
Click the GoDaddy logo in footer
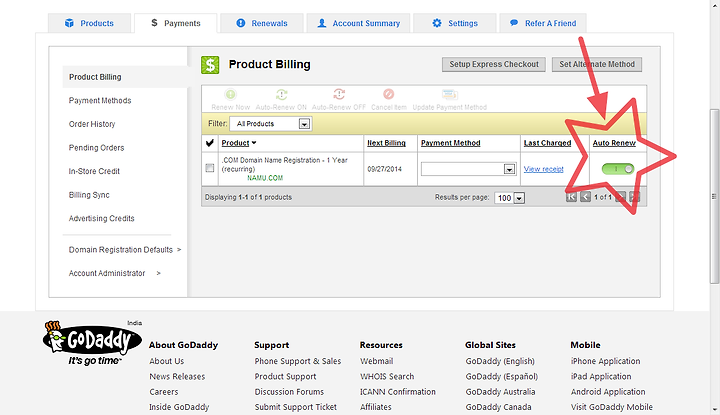[x=92, y=342]
